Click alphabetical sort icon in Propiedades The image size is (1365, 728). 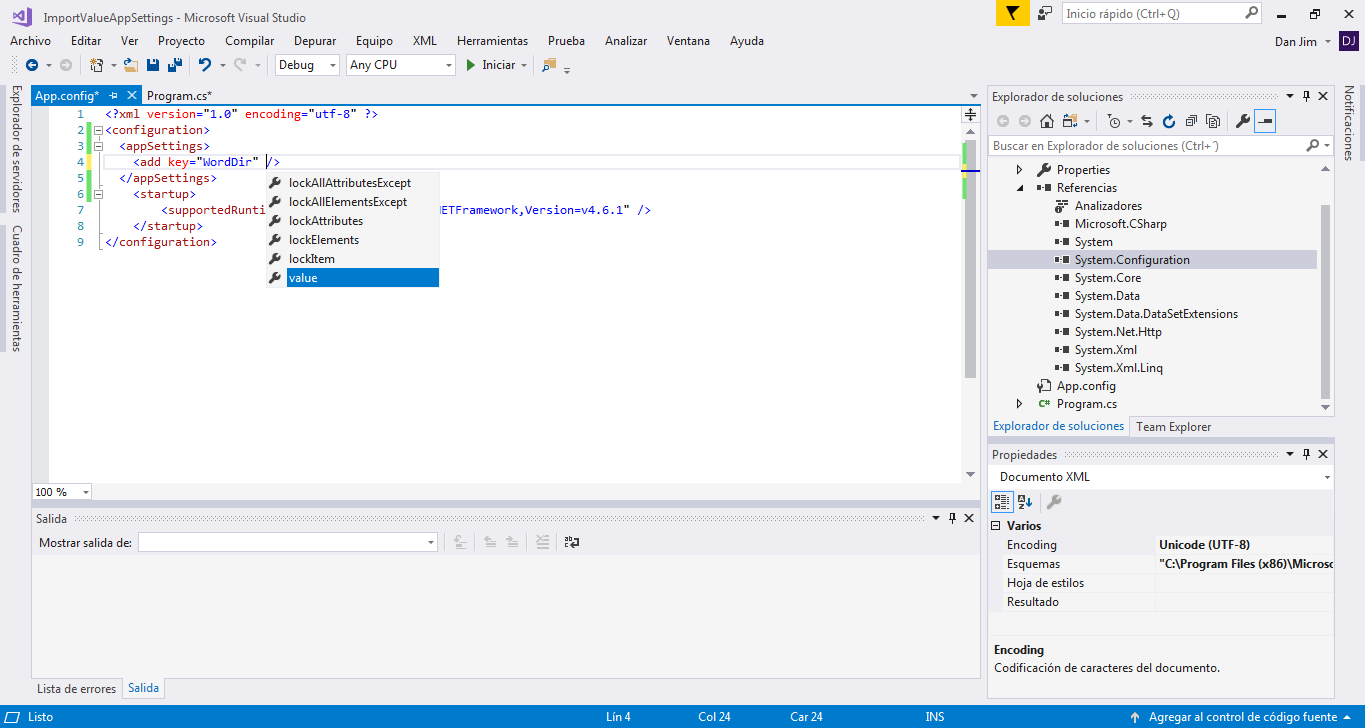click(x=1025, y=502)
